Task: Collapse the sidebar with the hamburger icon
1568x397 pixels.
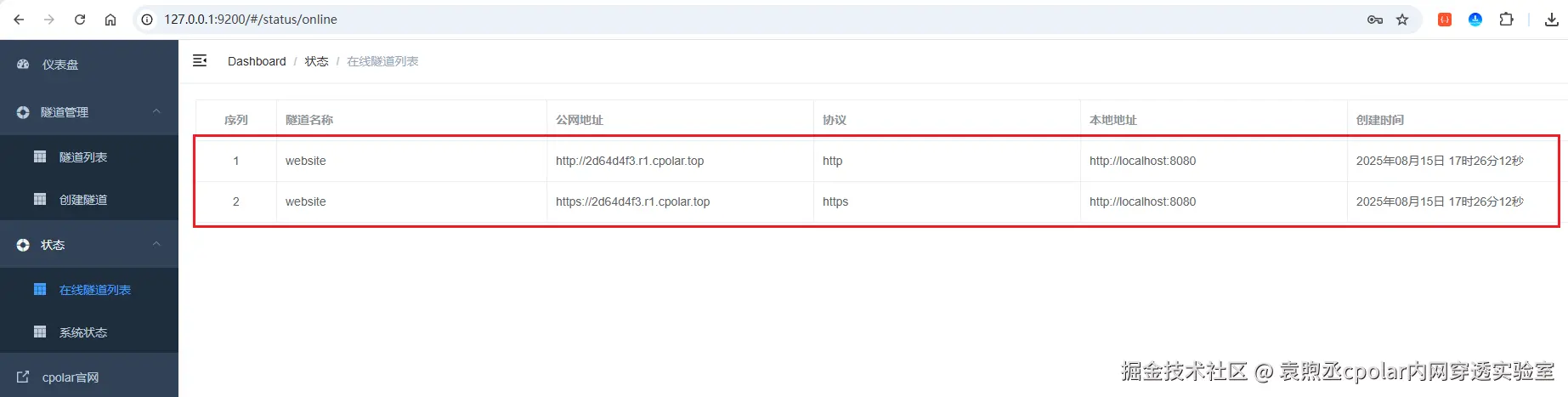Action: coord(200,60)
